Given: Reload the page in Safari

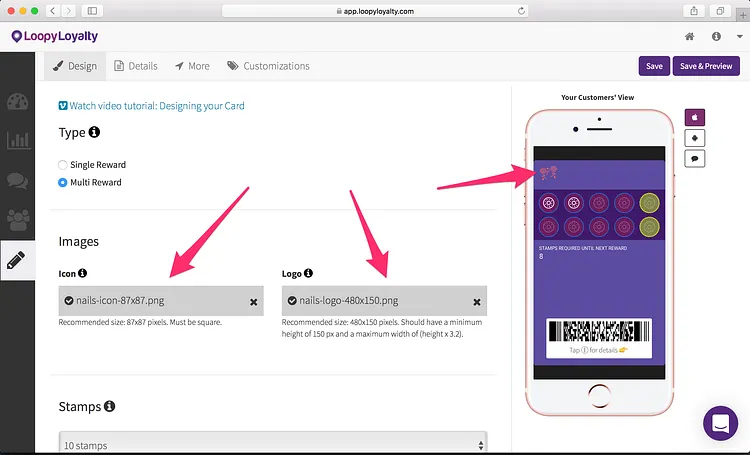Looking at the screenshot, I should [521, 11].
